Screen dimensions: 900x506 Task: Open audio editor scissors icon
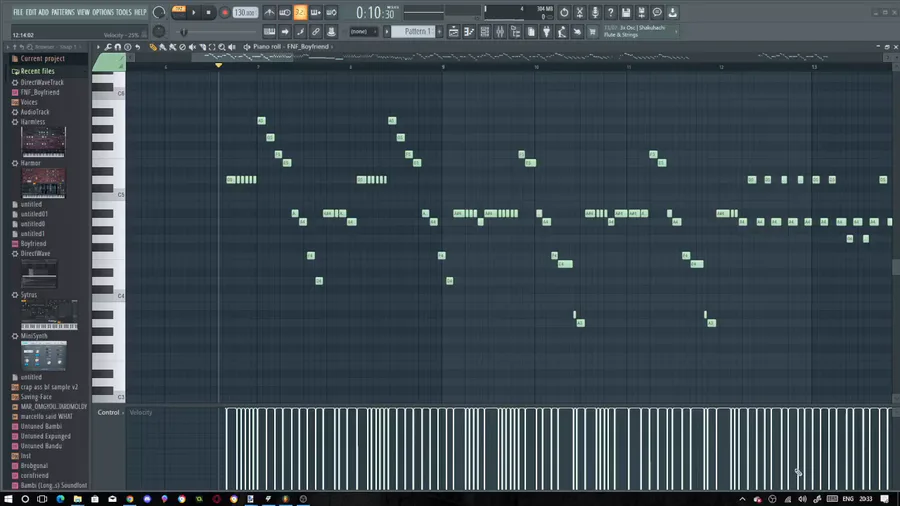click(580, 12)
